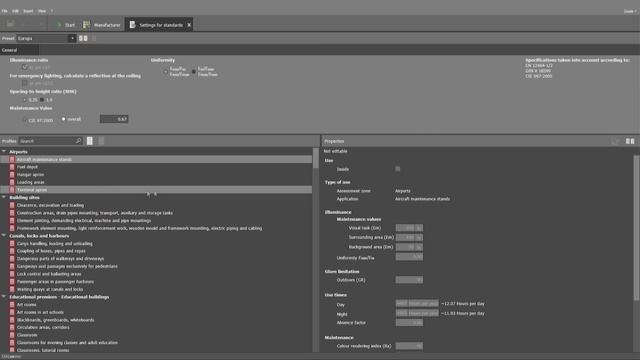Close the Settings for standards tab
The height and width of the screenshot is (360, 640).
point(189,25)
